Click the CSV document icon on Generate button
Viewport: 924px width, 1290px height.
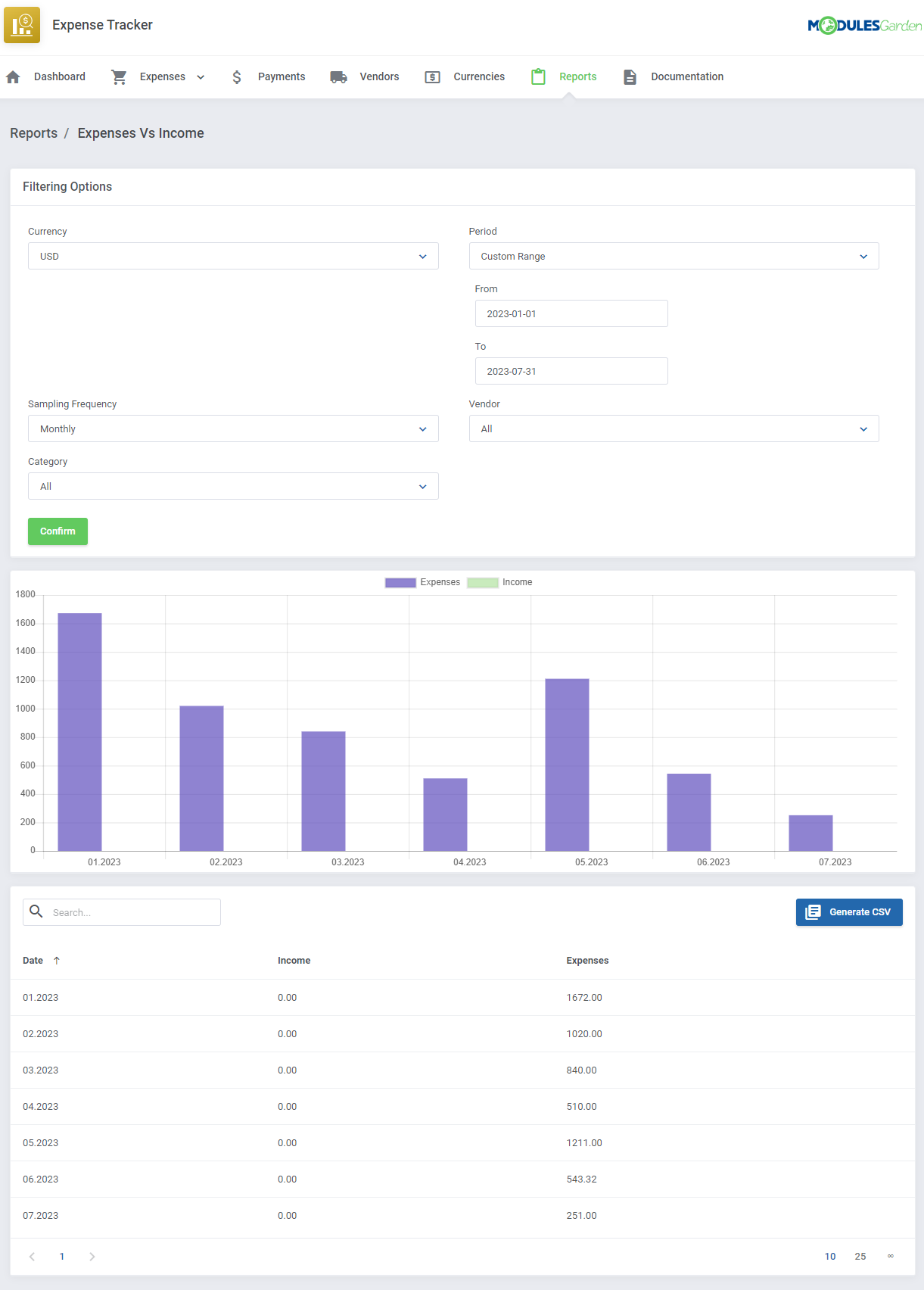(x=813, y=912)
